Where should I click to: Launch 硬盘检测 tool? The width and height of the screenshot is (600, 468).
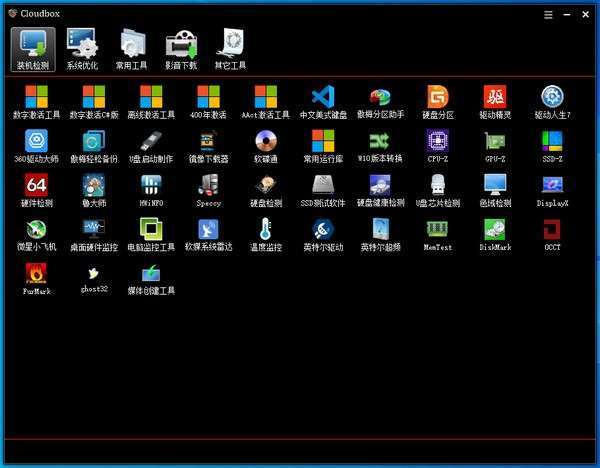pos(266,191)
